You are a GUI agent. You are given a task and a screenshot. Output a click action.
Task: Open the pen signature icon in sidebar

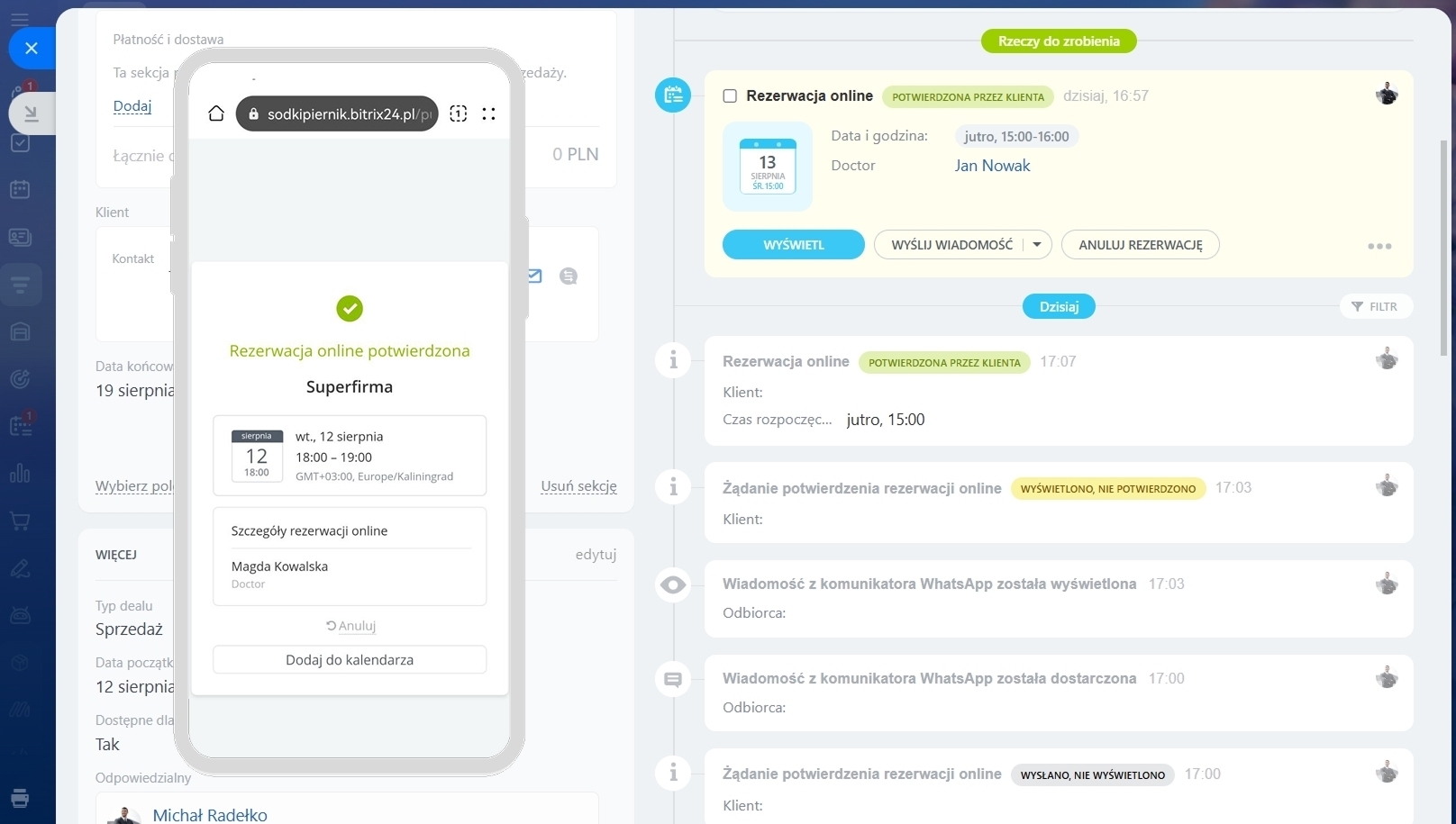click(20, 568)
